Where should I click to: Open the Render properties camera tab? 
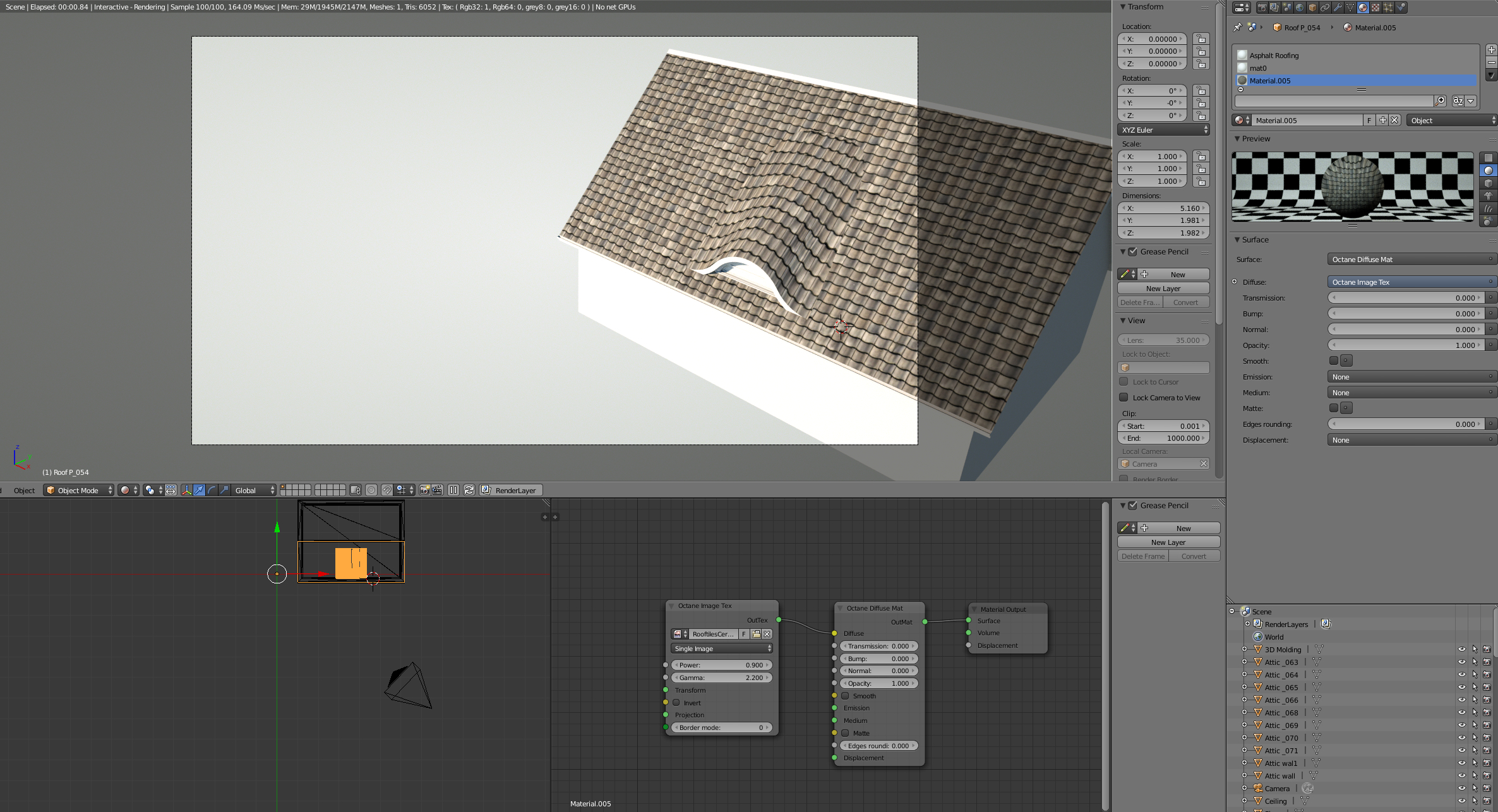pyautogui.click(x=1262, y=8)
